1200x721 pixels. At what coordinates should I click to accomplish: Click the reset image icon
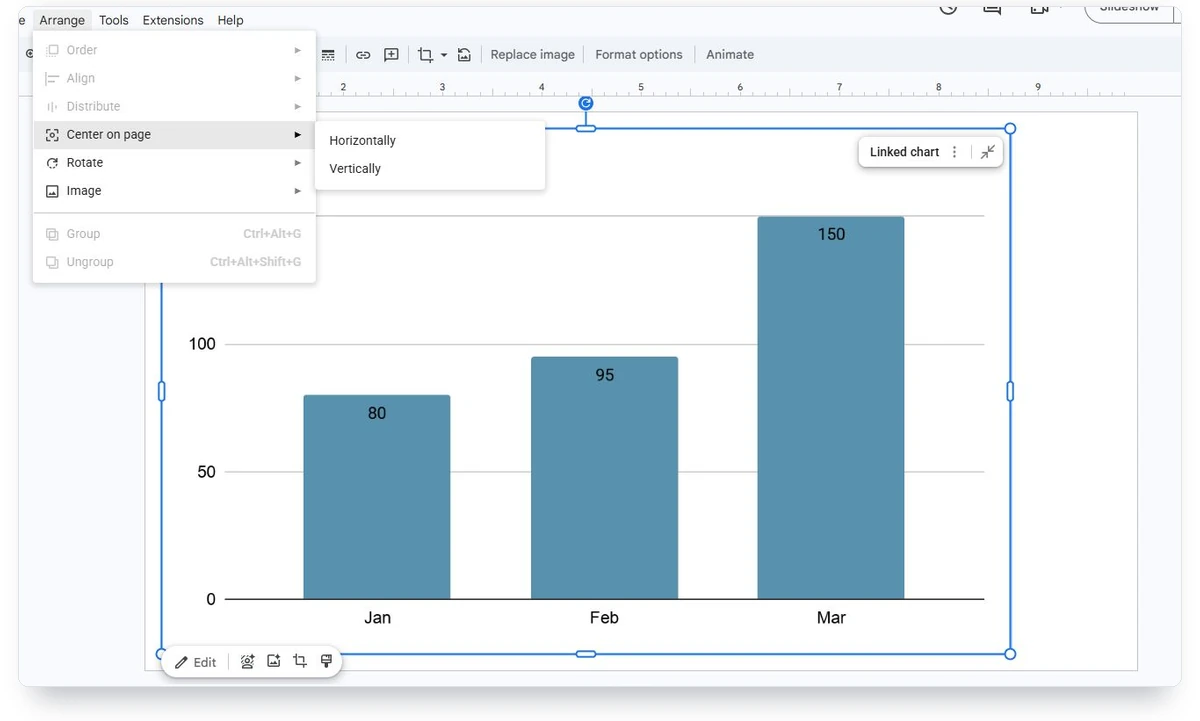pos(464,55)
